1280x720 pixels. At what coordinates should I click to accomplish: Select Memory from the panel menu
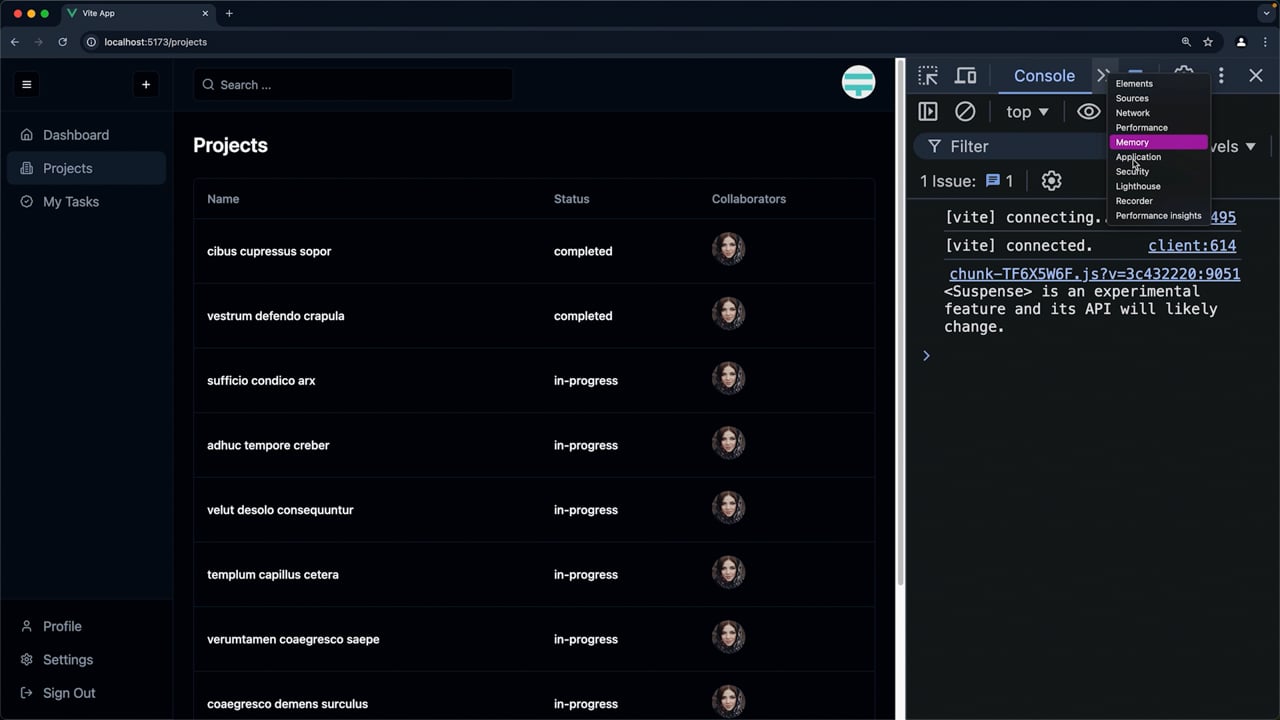[x=1159, y=142]
